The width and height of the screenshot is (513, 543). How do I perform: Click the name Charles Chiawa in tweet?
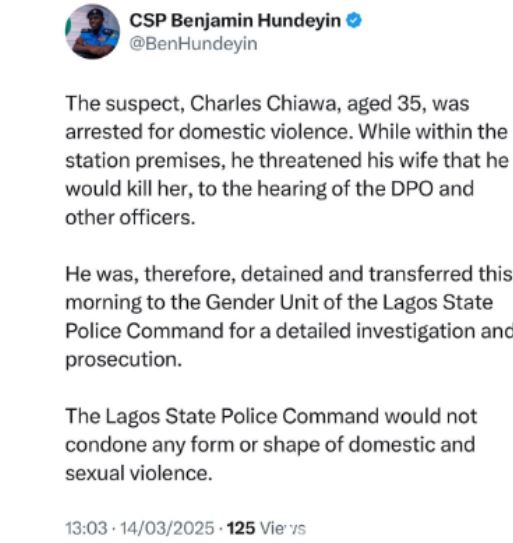[263, 104]
